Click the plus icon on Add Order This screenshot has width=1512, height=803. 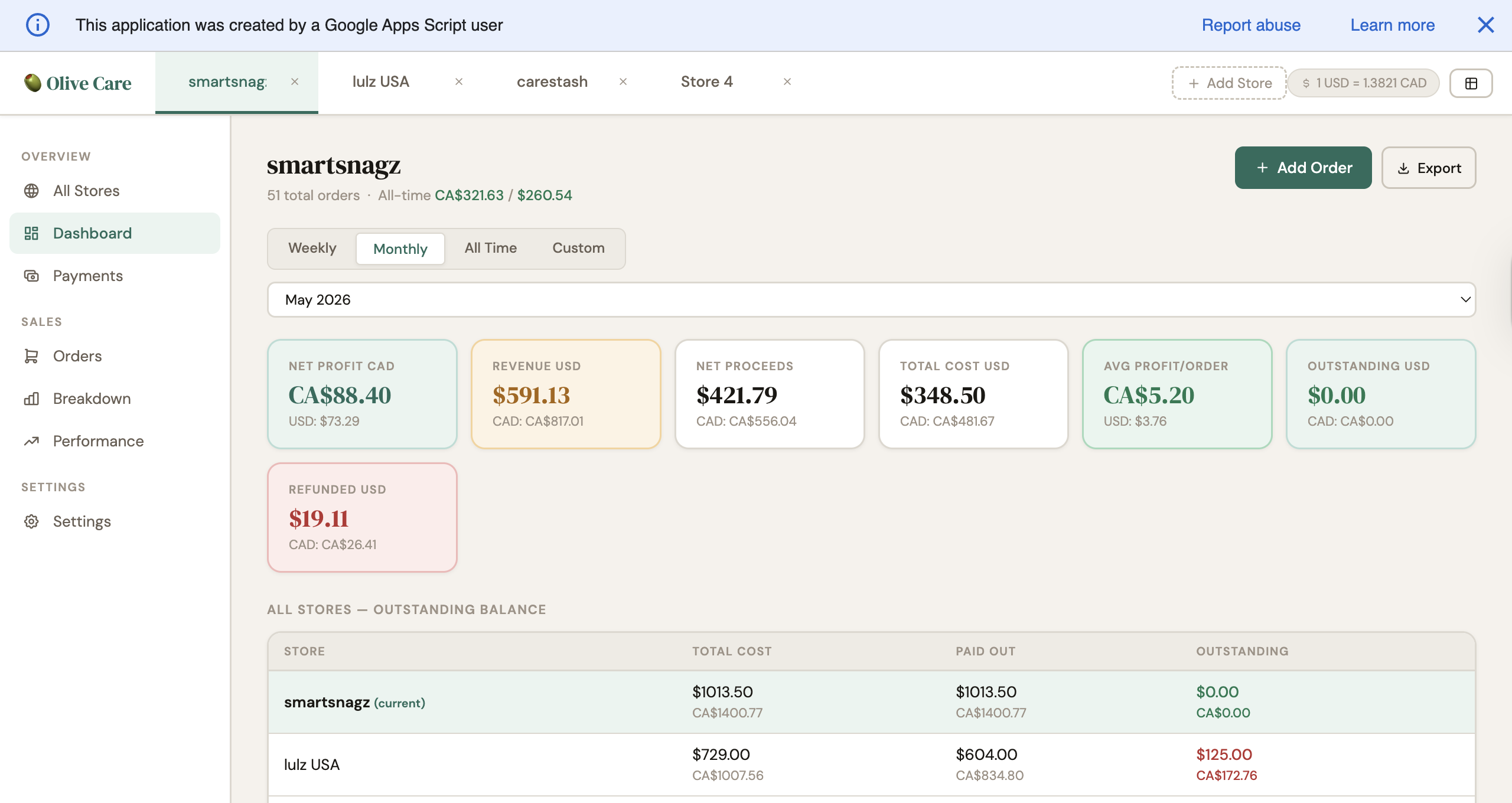[x=1262, y=168]
